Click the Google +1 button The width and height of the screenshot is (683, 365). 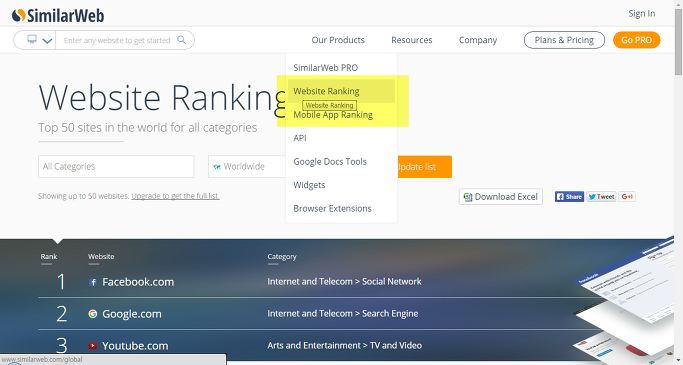(627, 197)
